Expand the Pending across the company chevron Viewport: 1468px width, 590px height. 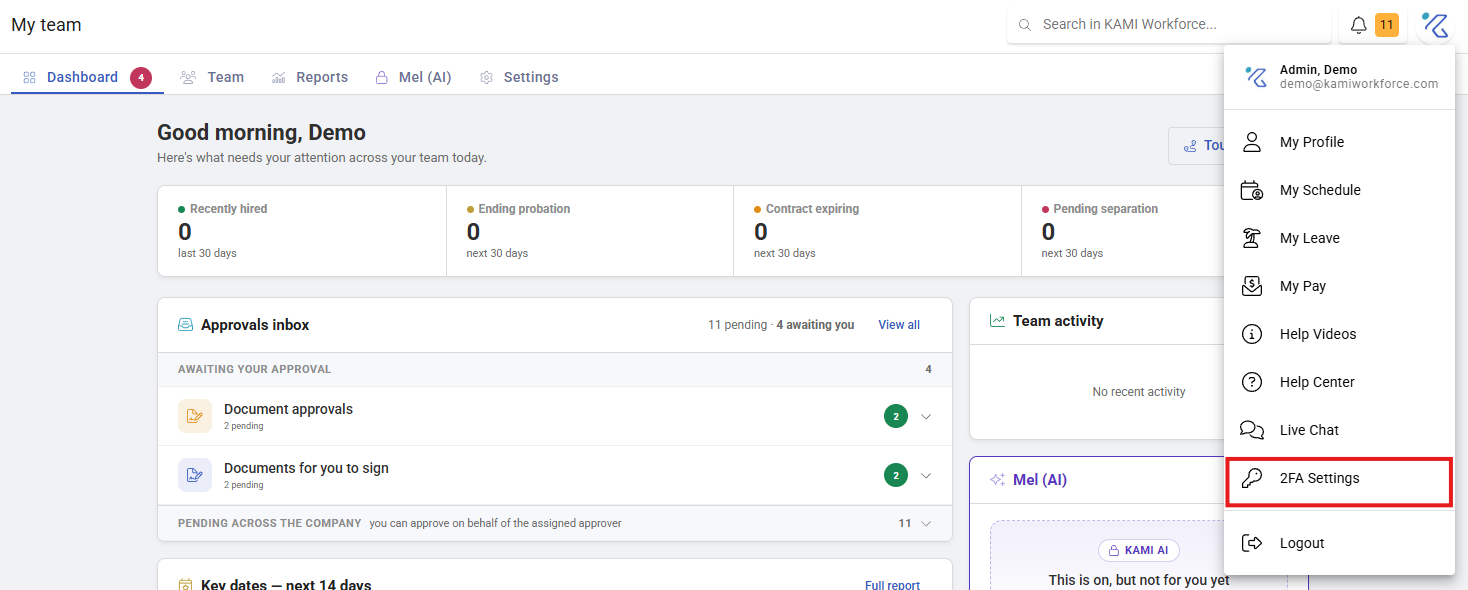click(926, 523)
